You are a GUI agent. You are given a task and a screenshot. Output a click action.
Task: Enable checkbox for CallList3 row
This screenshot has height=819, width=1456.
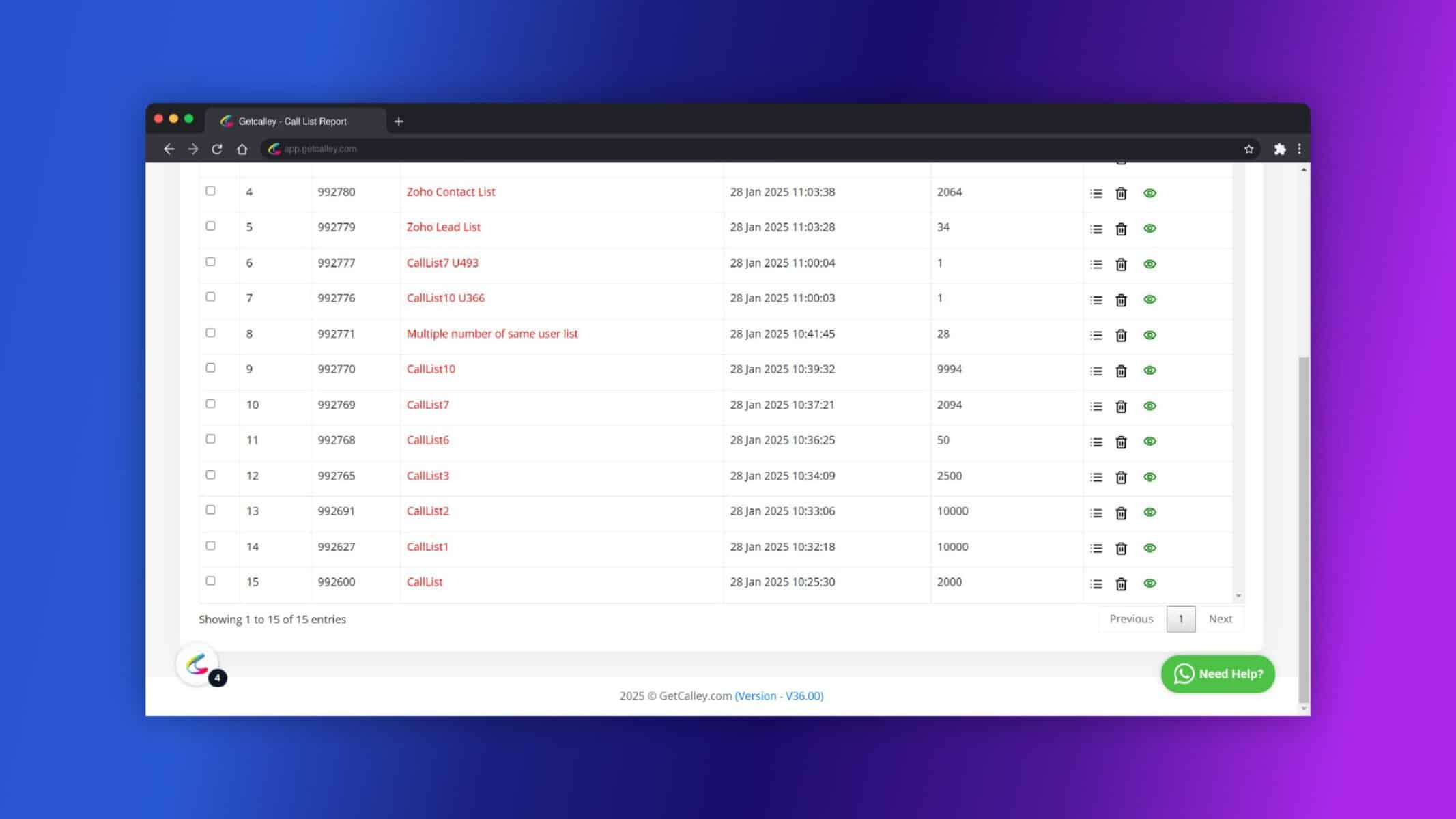[x=210, y=474]
